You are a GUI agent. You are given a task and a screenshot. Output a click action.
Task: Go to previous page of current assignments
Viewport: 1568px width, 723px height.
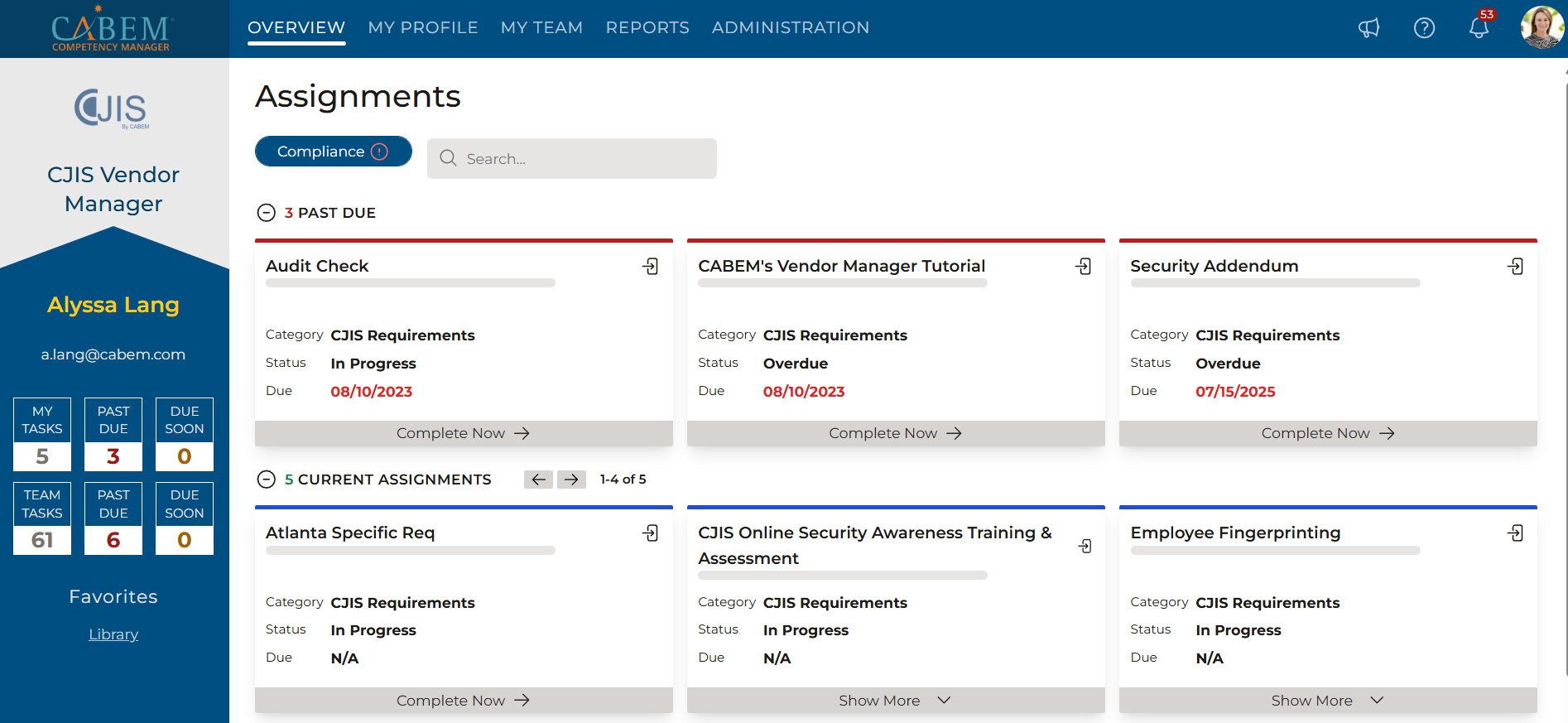pyautogui.click(x=538, y=480)
